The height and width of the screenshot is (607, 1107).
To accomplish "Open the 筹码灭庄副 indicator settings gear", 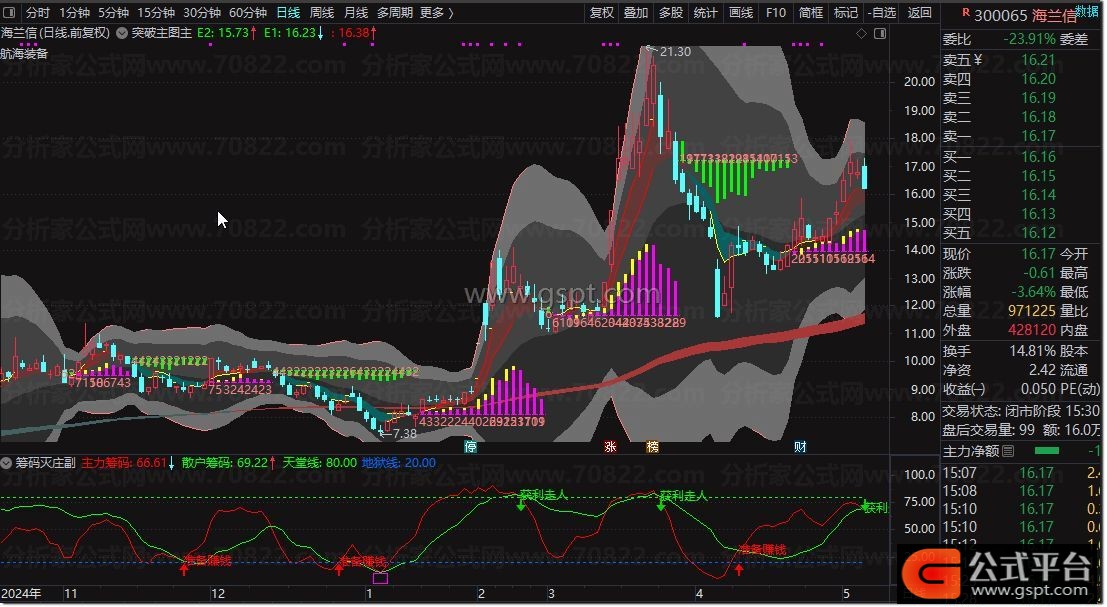I will 8,463.
